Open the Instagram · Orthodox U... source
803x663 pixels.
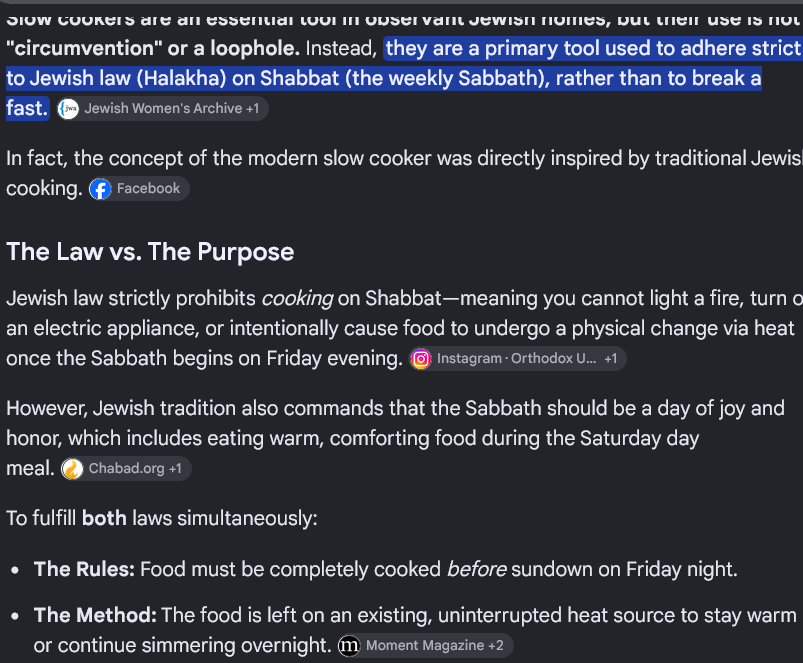click(516, 358)
